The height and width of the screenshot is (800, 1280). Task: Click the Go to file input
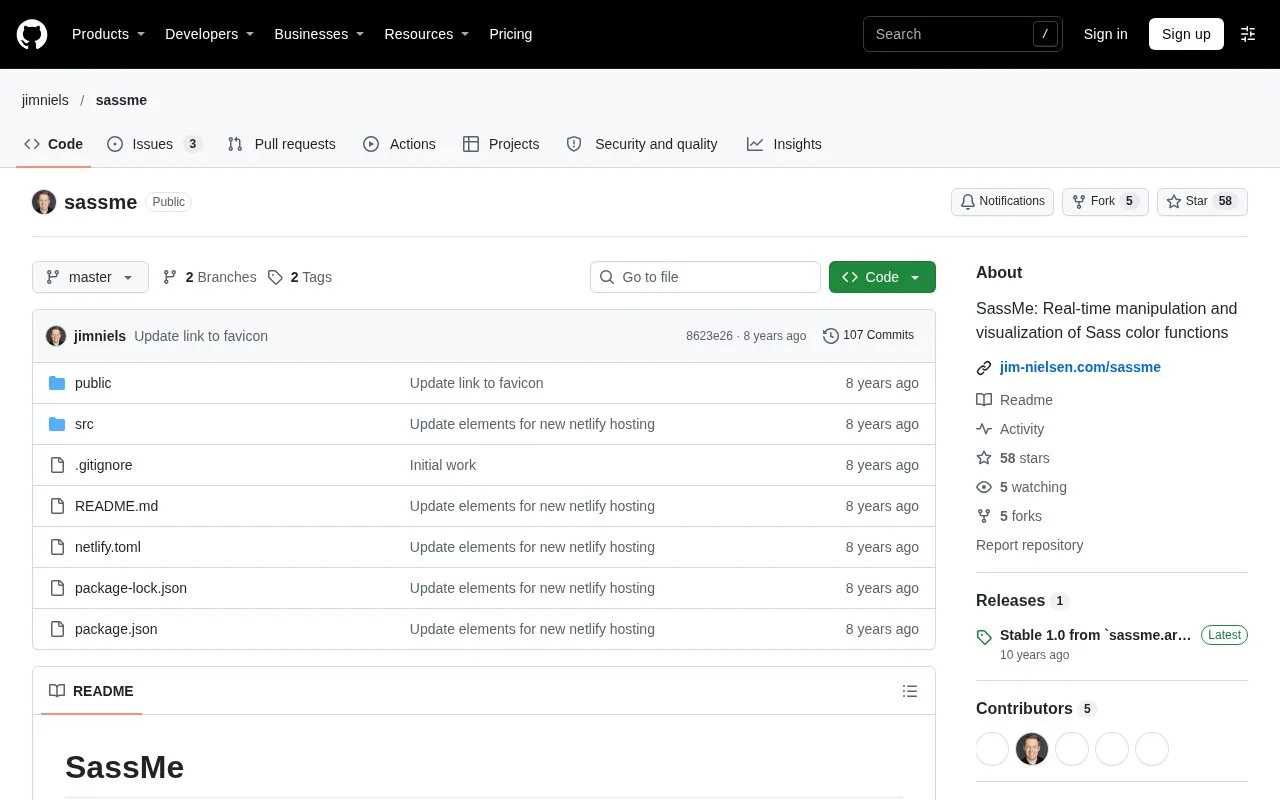pyautogui.click(x=705, y=277)
